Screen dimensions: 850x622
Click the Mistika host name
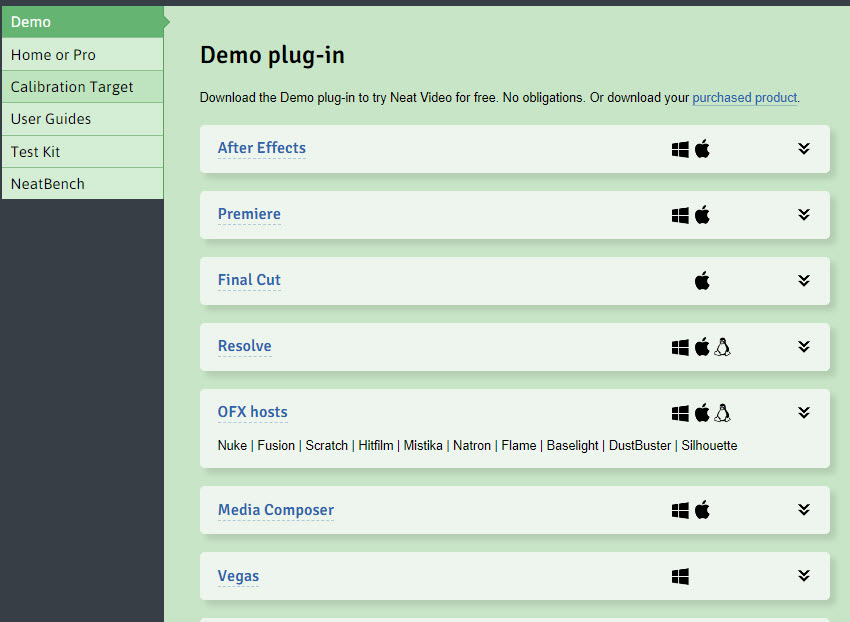pyautogui.click(x=423, y=445)
